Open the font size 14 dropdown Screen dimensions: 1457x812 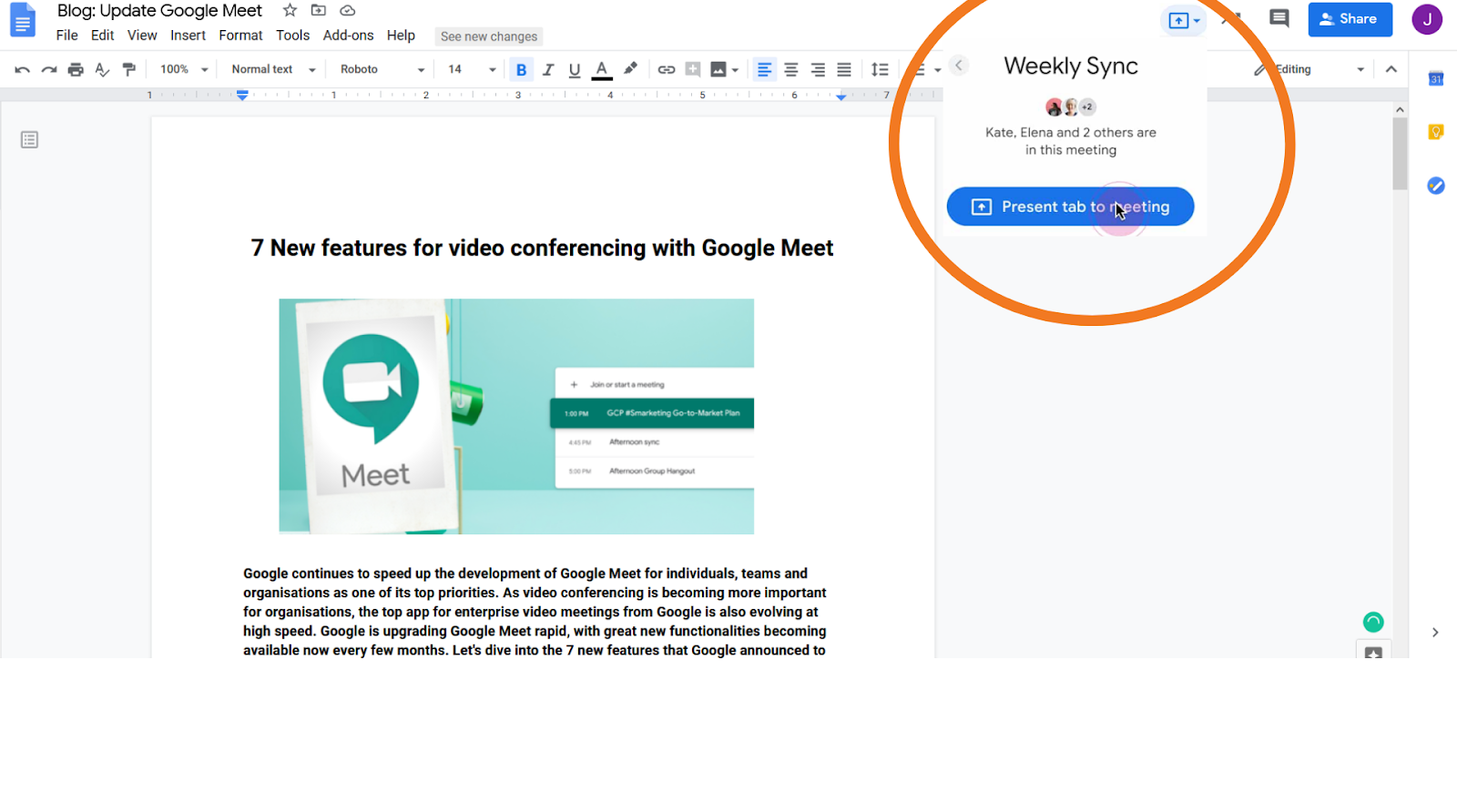pos(472,69)
